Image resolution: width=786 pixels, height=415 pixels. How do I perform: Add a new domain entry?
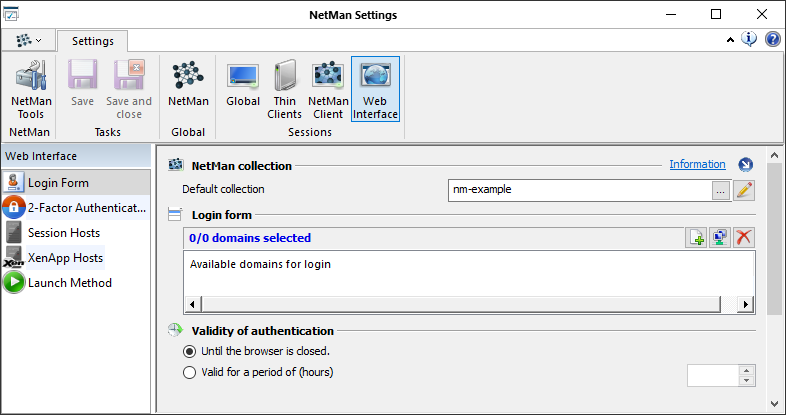[696, 237]
